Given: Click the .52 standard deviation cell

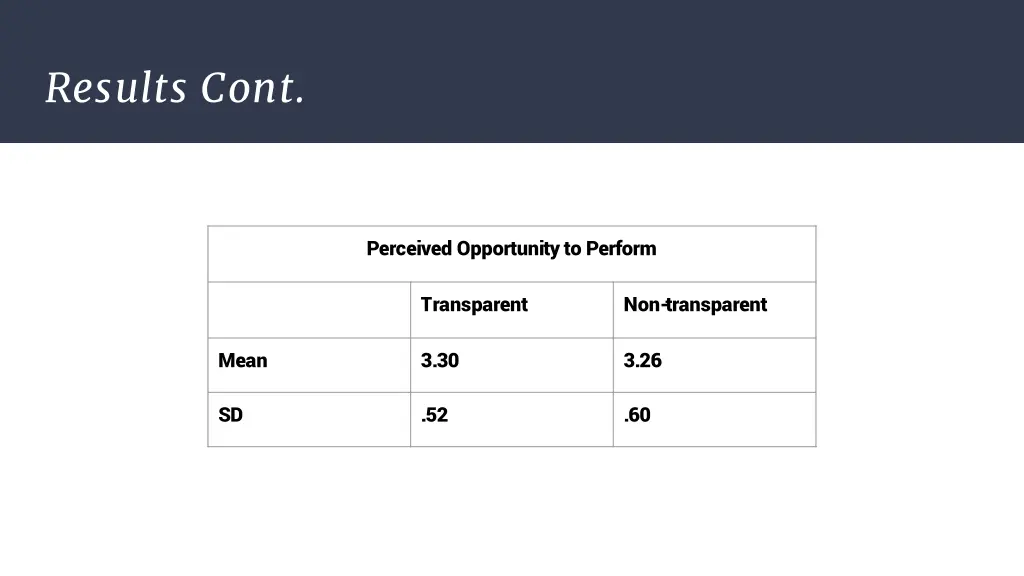Looking at the screenshot, I should (511, 419).
